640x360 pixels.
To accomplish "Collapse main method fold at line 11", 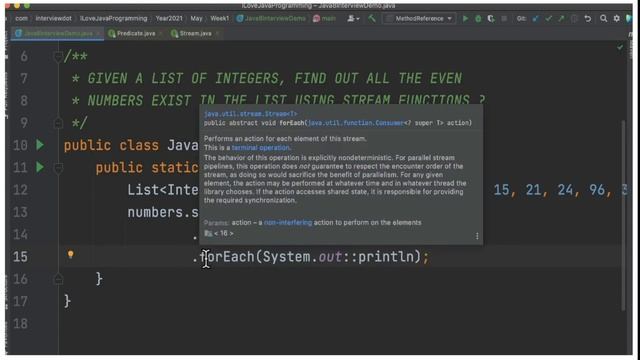I will click(58, 167).
